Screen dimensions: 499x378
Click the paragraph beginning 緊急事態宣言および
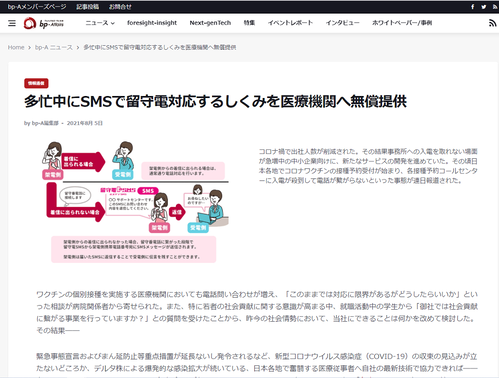(257, 365)
